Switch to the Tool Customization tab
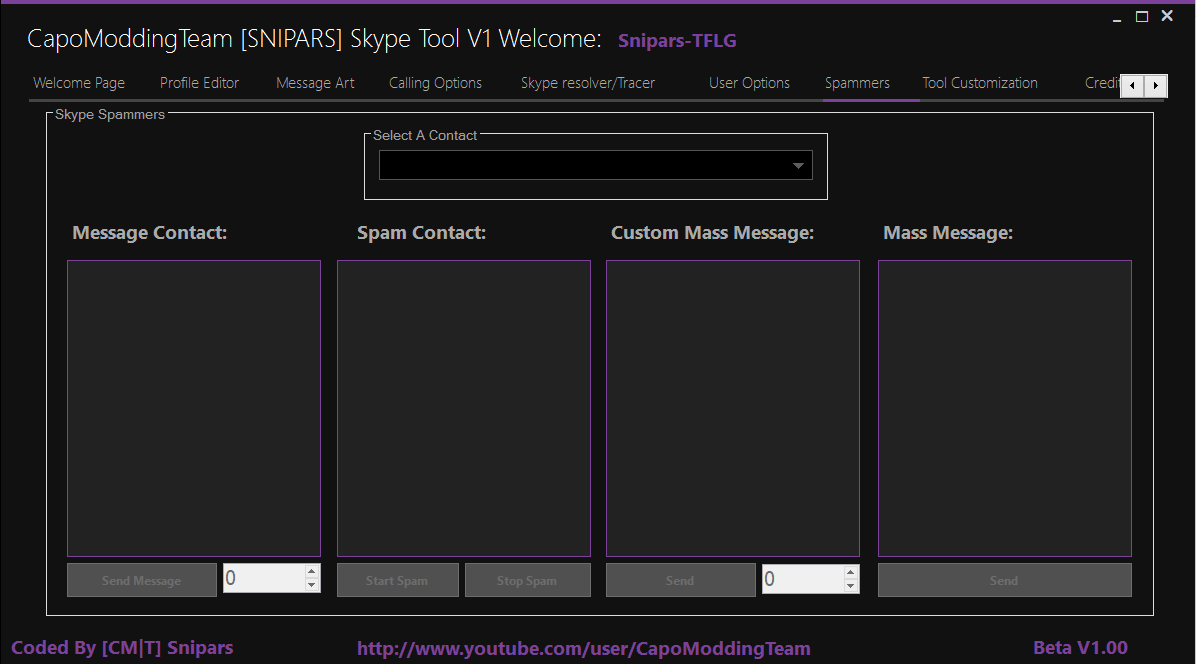The height and width of the screenshot is (664, 1196). (x=979, y=83)
